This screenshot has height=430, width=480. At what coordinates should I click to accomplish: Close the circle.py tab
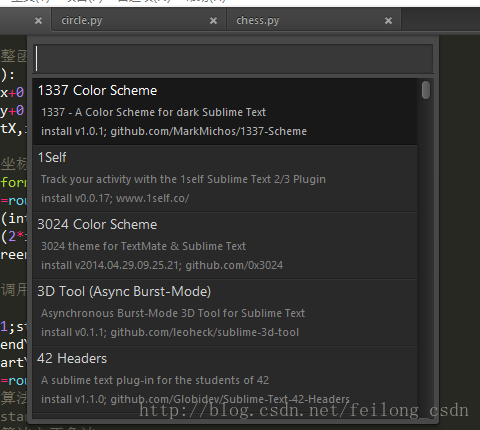[x=213, y=21]
